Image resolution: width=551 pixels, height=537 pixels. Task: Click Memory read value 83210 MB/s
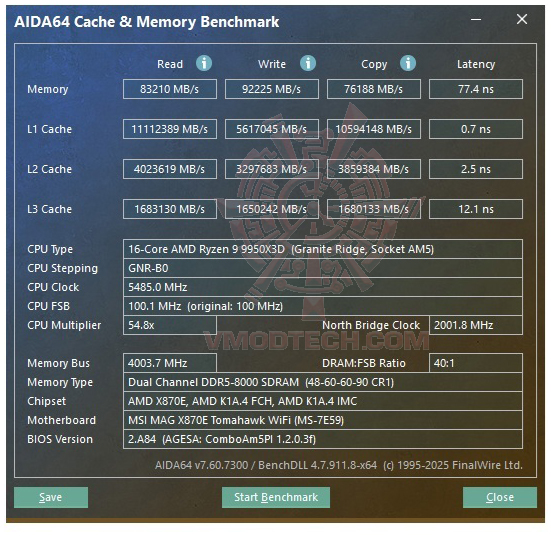(170, 89)
